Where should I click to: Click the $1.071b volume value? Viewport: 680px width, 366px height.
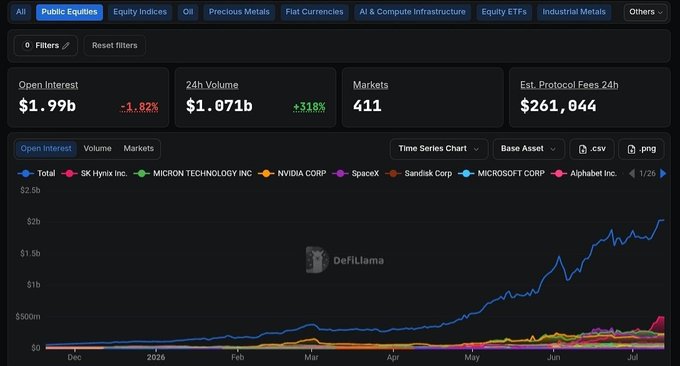pos(219,106)
